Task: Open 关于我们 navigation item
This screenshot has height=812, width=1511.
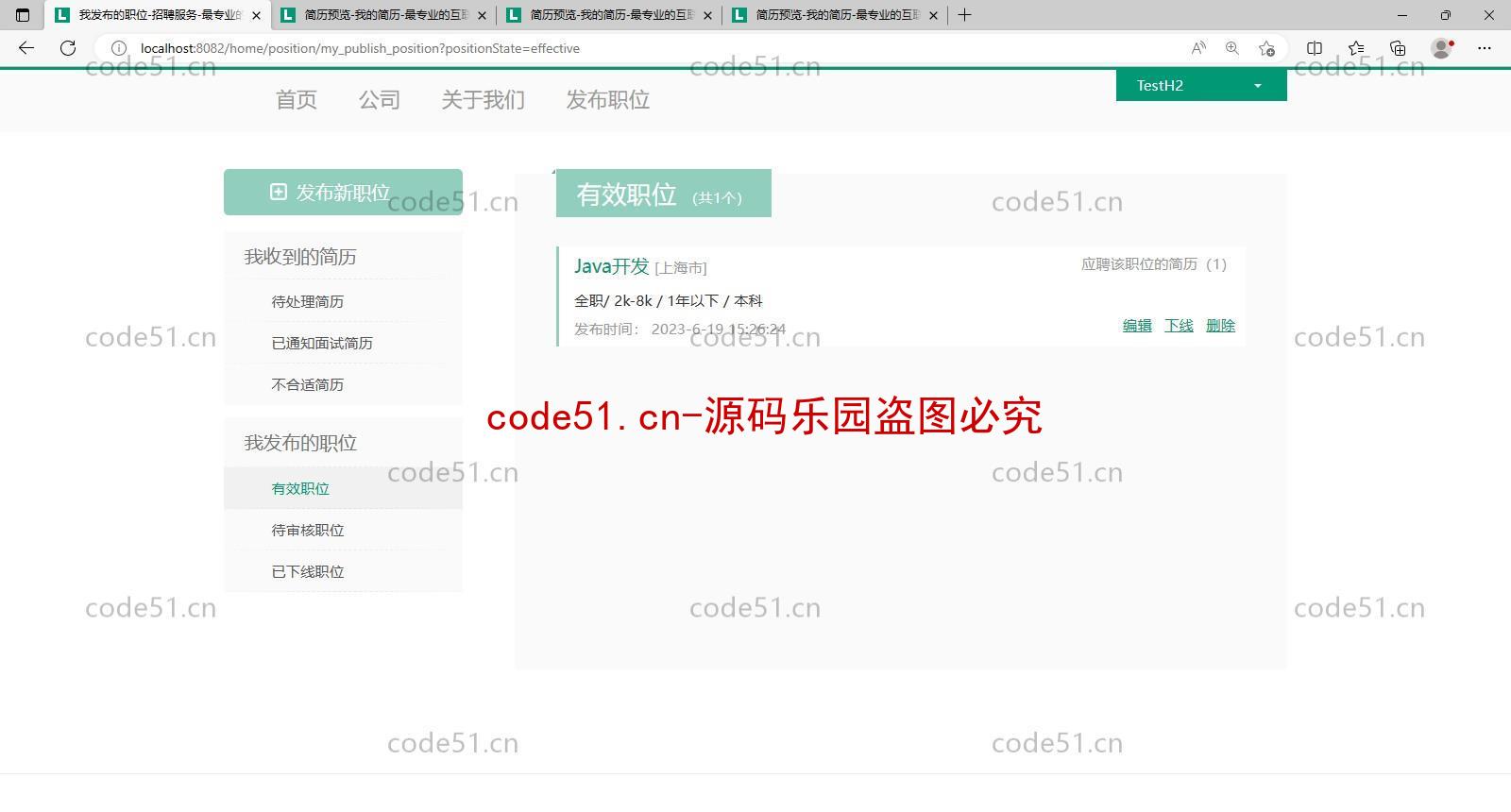Action: tap(483, 100)
